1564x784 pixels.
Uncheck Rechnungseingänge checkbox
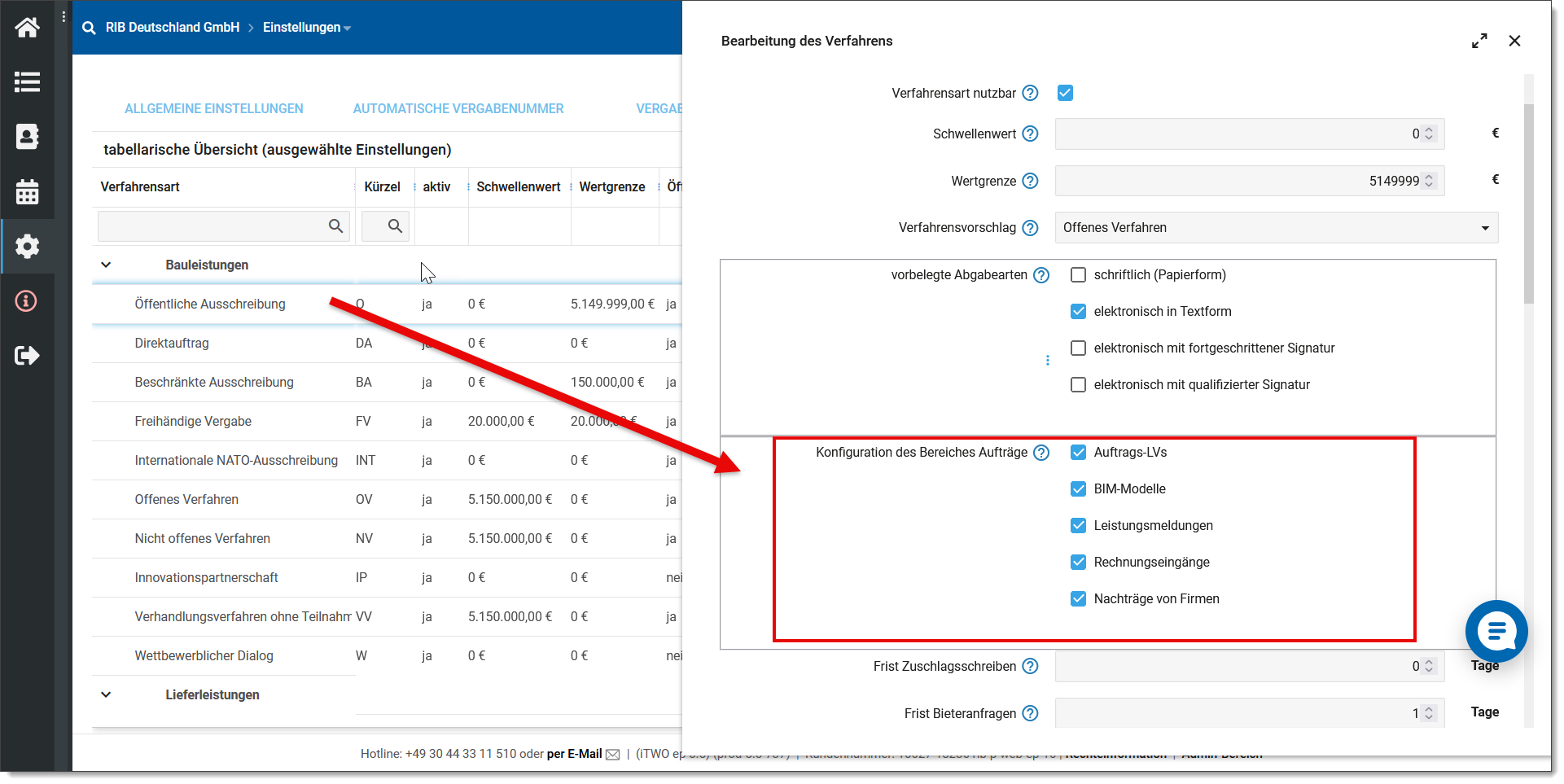[1078, 563]
